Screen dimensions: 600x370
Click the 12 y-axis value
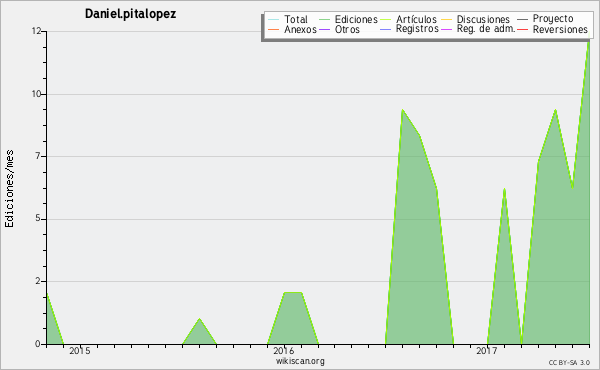pyautogui.click(x=36, y=31)
